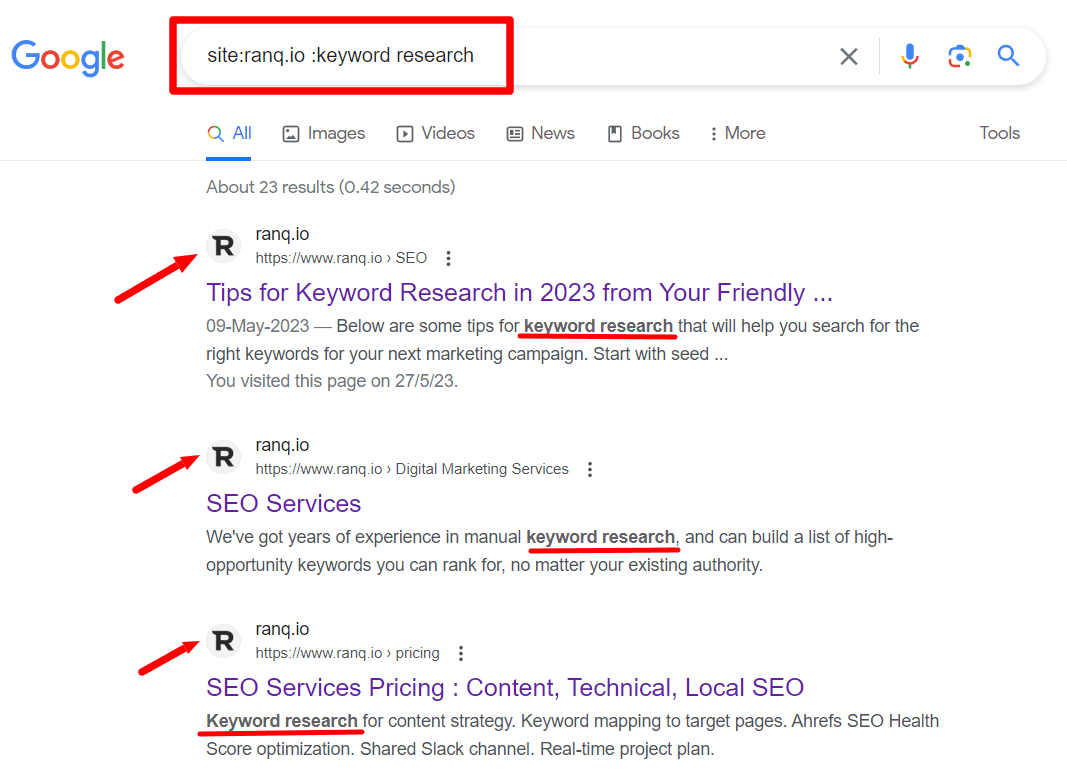Activate voice search with the microphone icon
The height and width of the screenshot is (782, 1067).
pyautogui.click(x=909, y=56)
